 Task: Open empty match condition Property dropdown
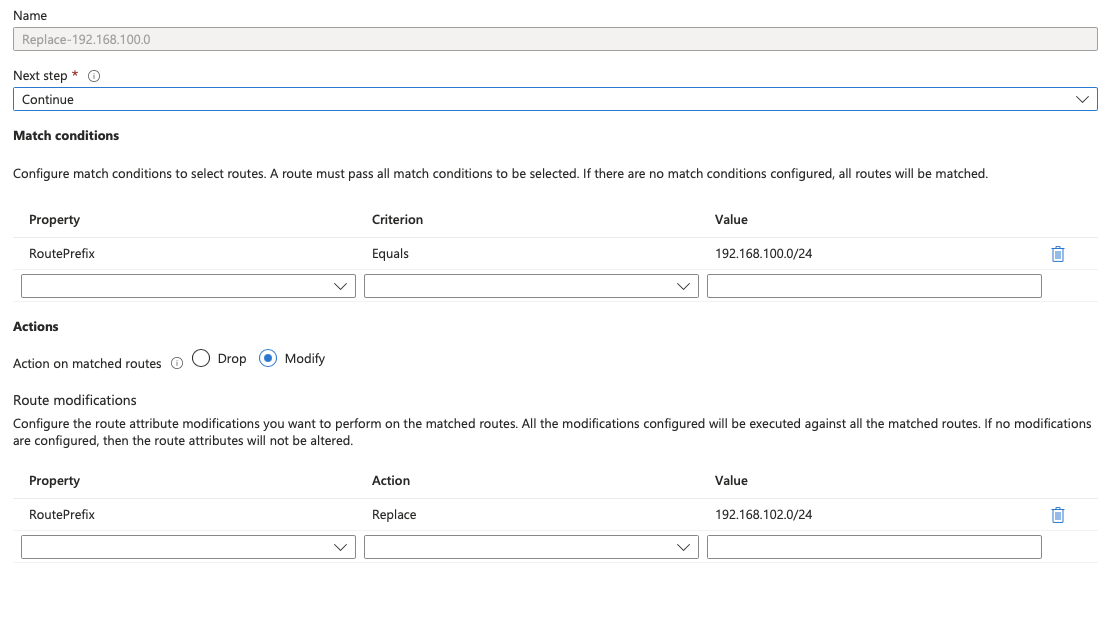click(188, 286)
